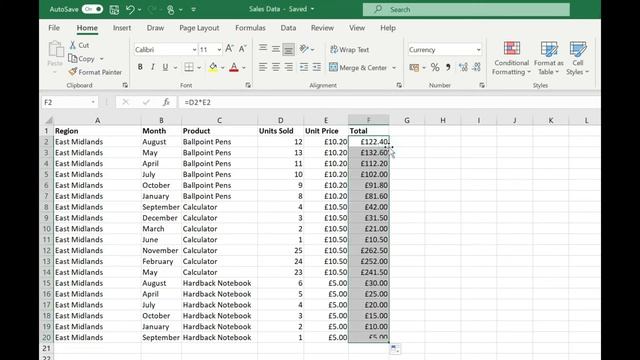
Task: Open the File tab
Action: [54, 28]
